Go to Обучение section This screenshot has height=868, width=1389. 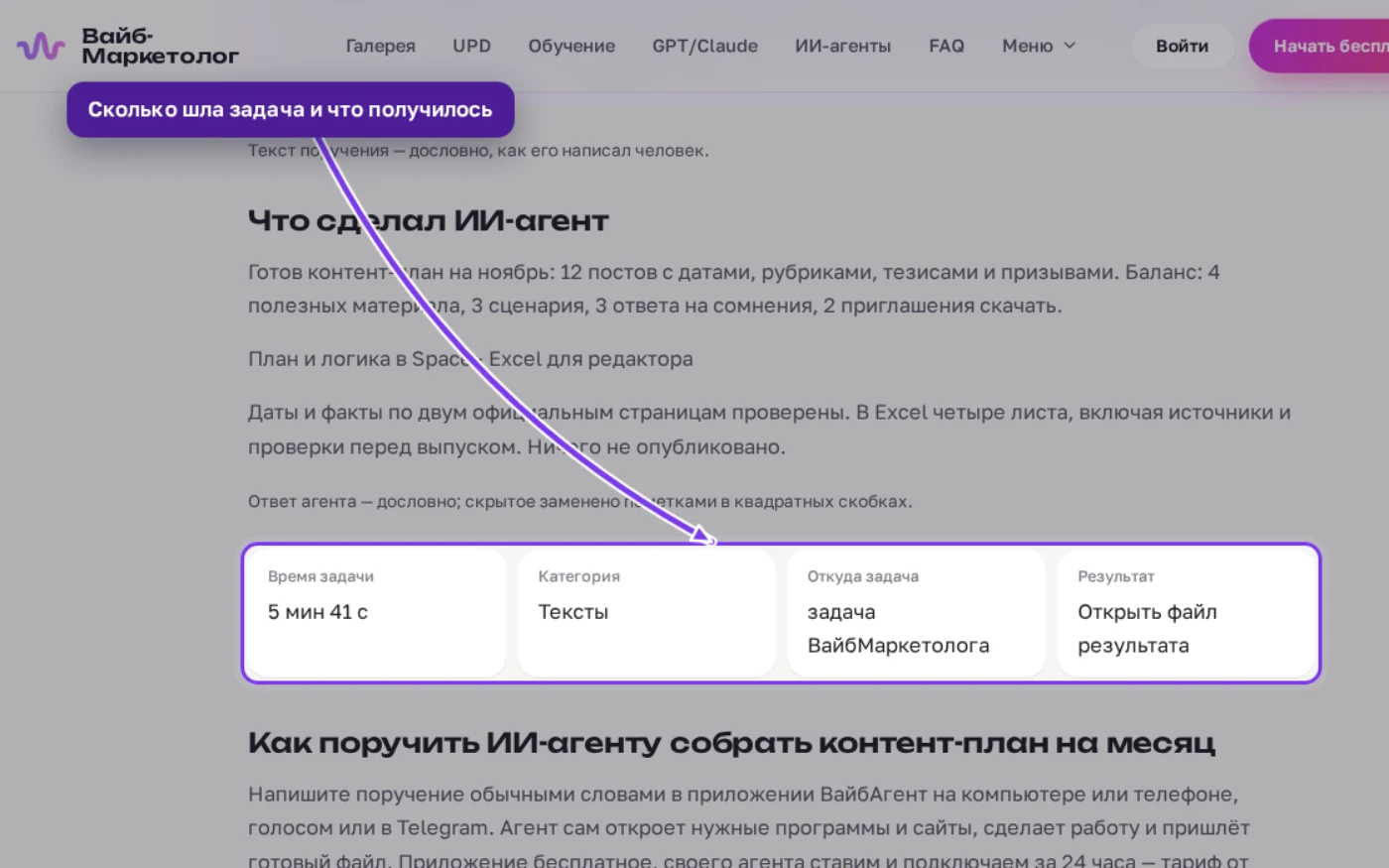tap(571, 46)
